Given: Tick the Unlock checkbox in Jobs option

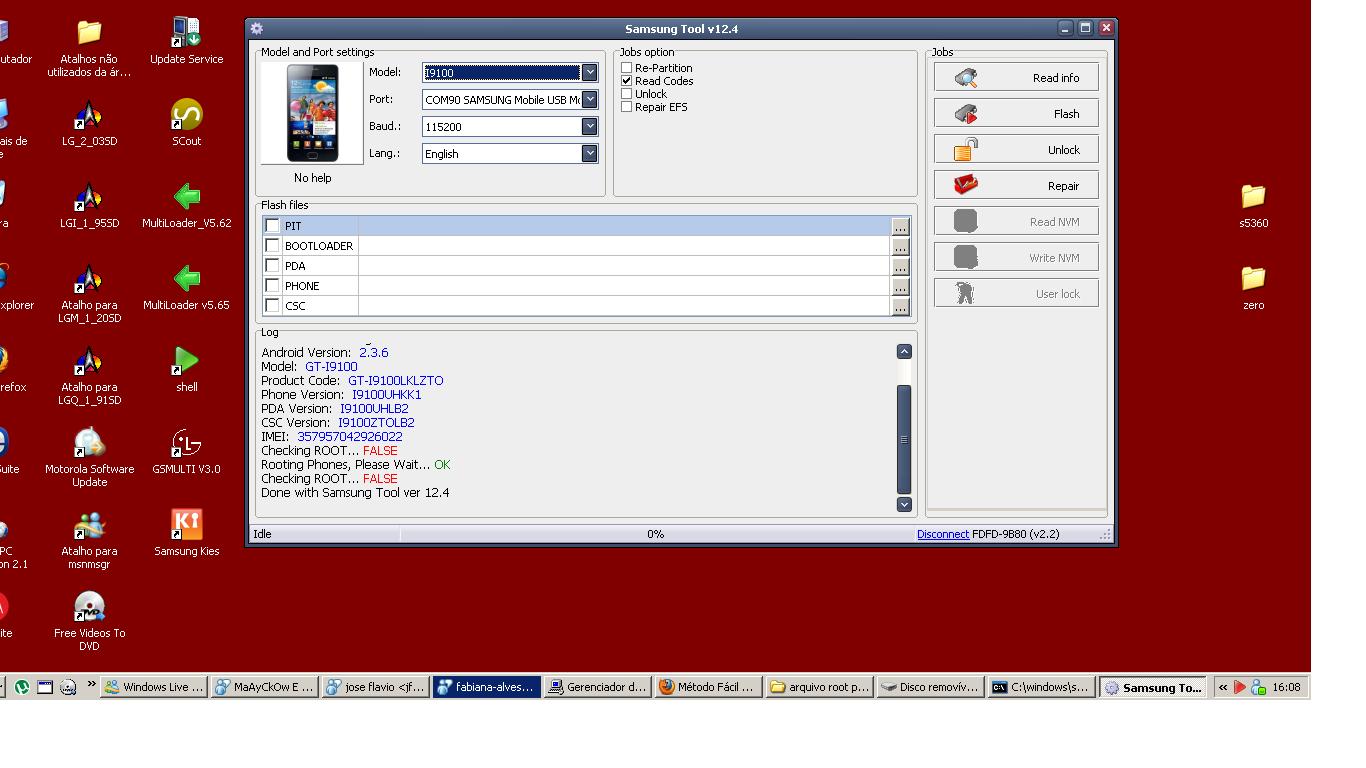Looking at the screenshot, I should coord(627,94).
